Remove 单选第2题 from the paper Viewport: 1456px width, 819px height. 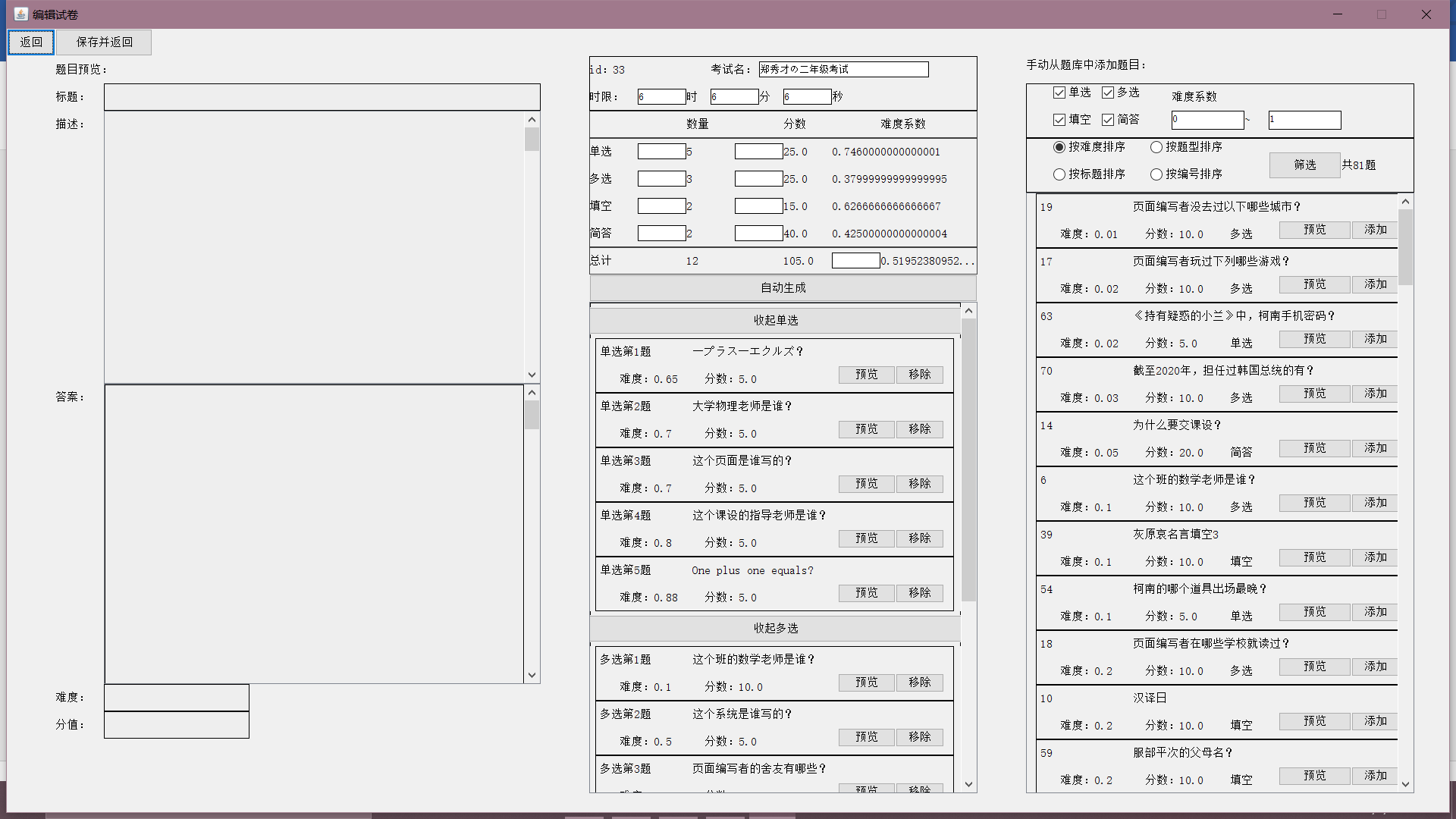tap(919, 429)
